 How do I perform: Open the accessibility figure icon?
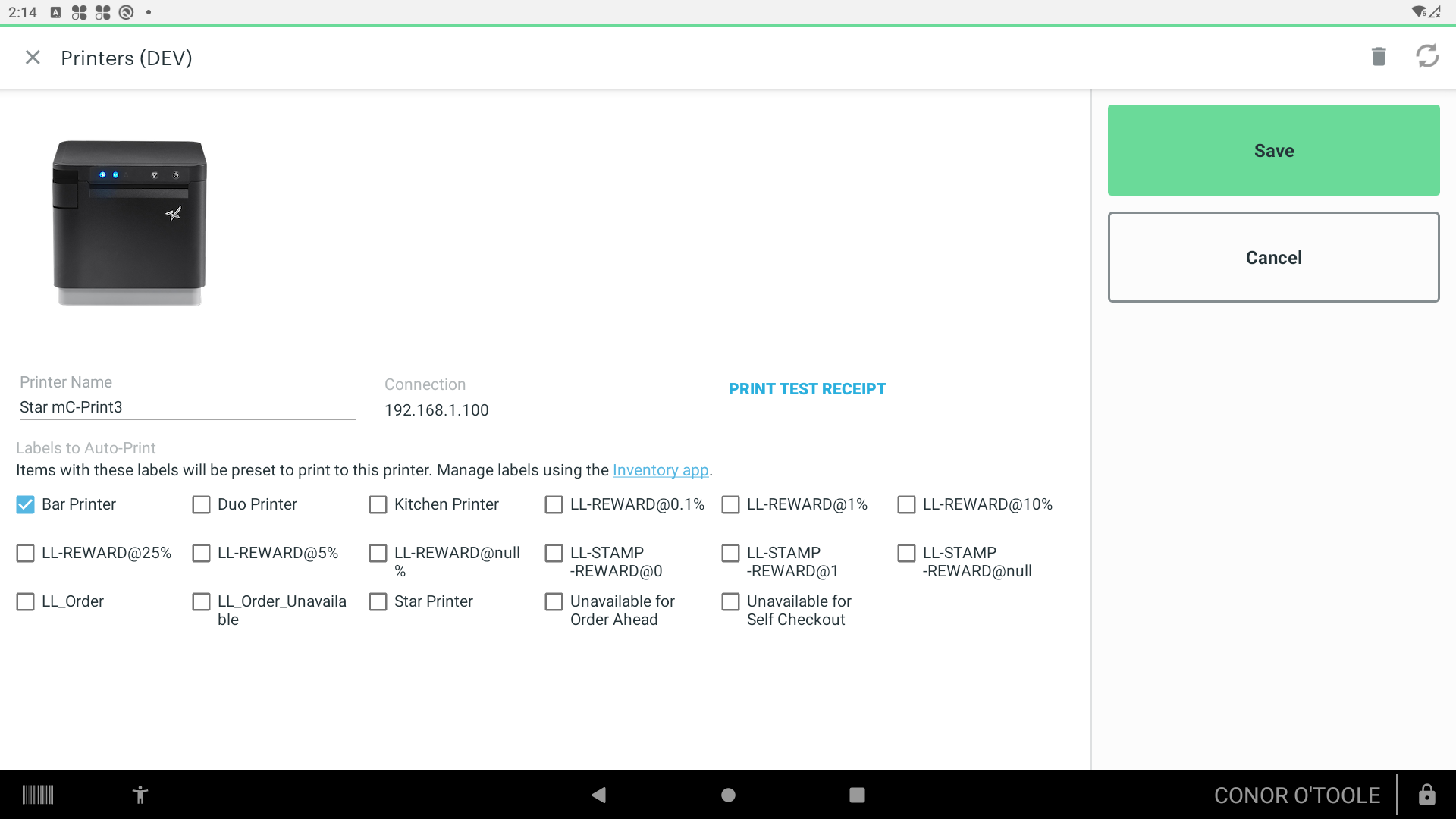(140, 795)
